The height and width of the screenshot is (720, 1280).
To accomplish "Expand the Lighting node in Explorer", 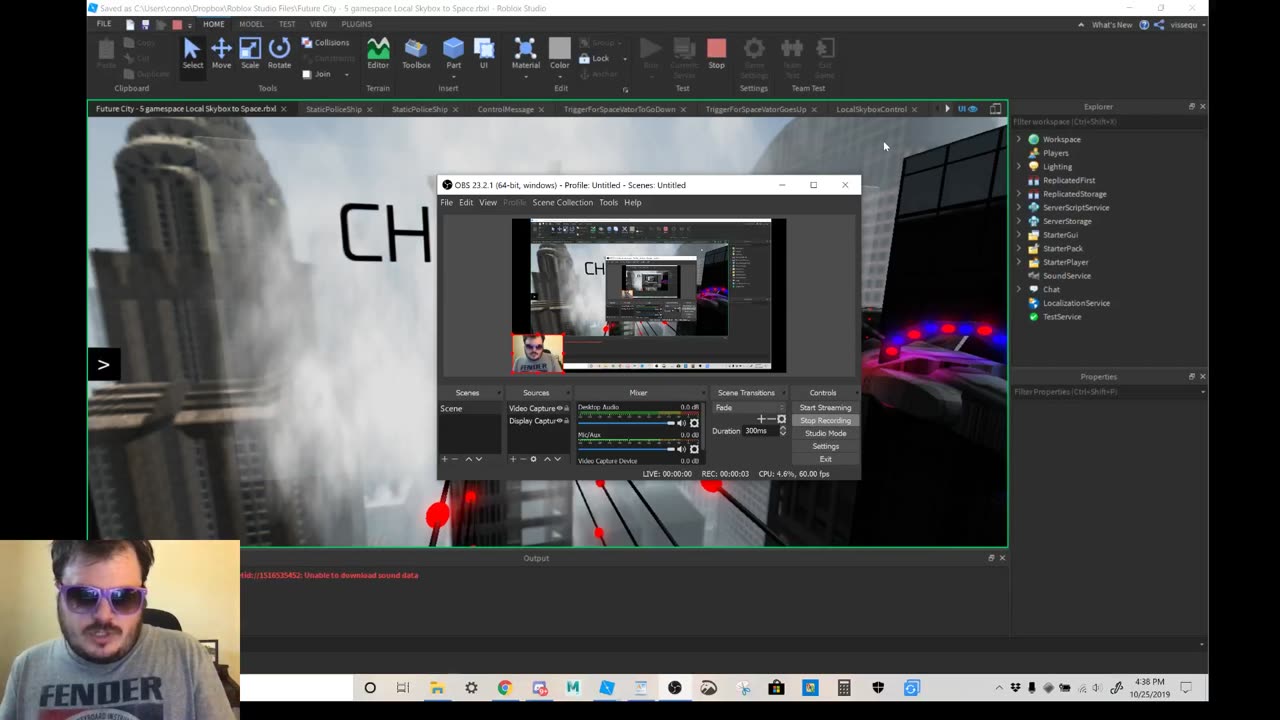I will pos(1019,167).
